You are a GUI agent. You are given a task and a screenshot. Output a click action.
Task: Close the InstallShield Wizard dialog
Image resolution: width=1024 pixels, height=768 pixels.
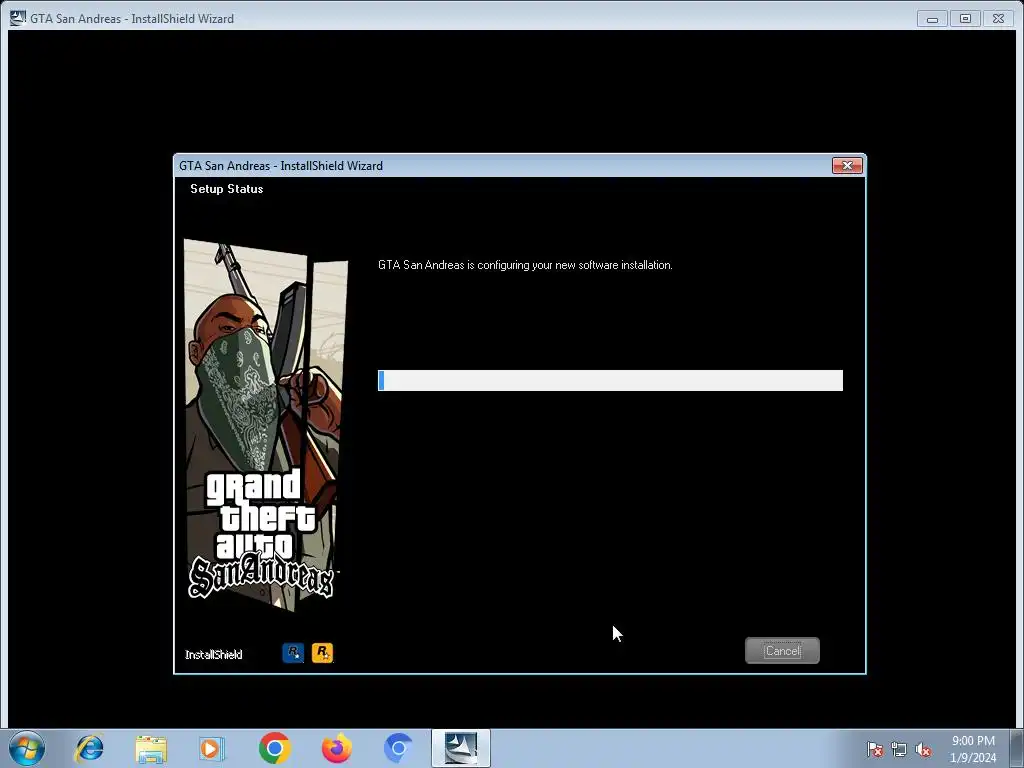(x=847, y=166)
